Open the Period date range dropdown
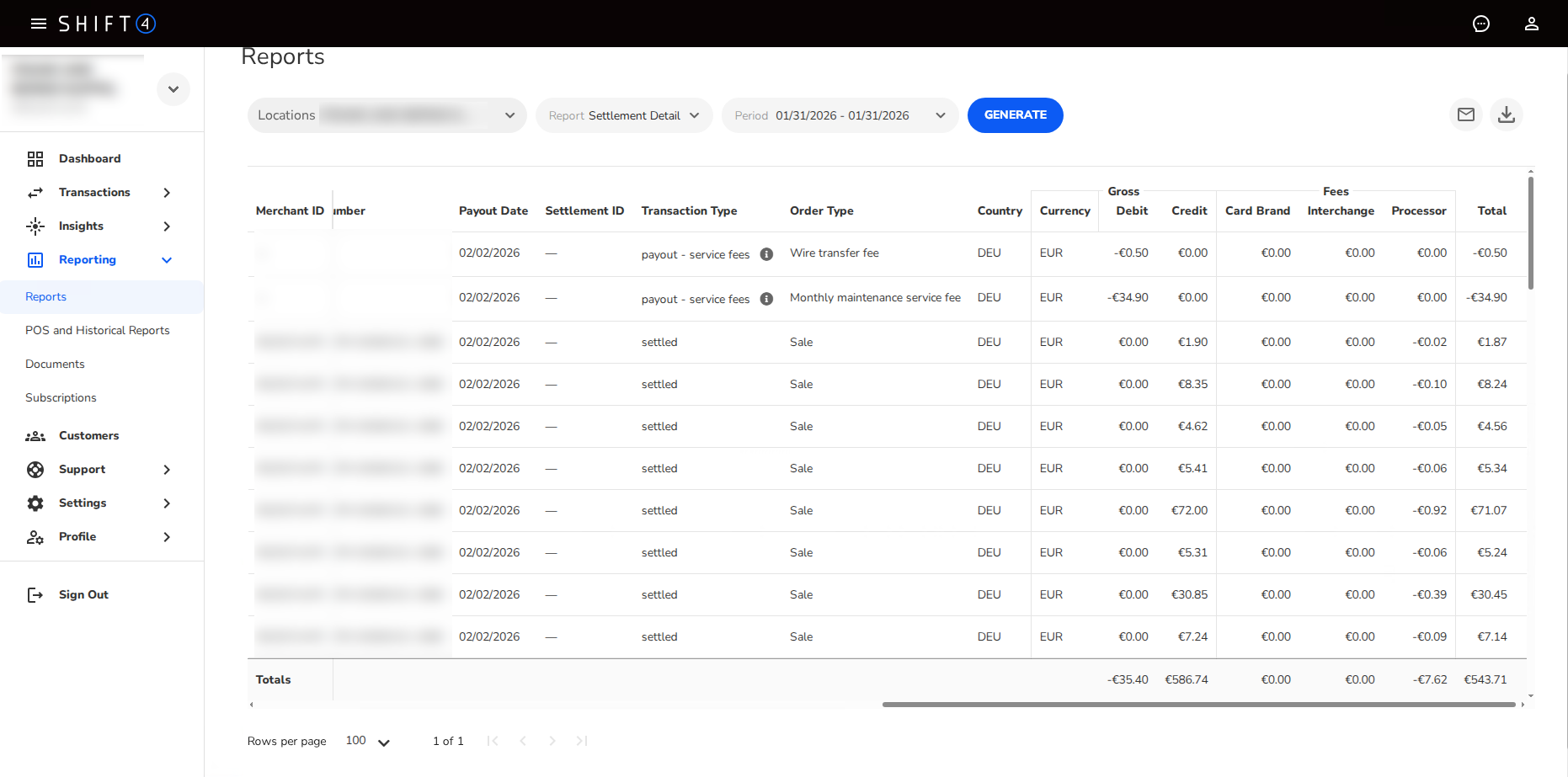1568x777 pixels. [x=840, y=115]
